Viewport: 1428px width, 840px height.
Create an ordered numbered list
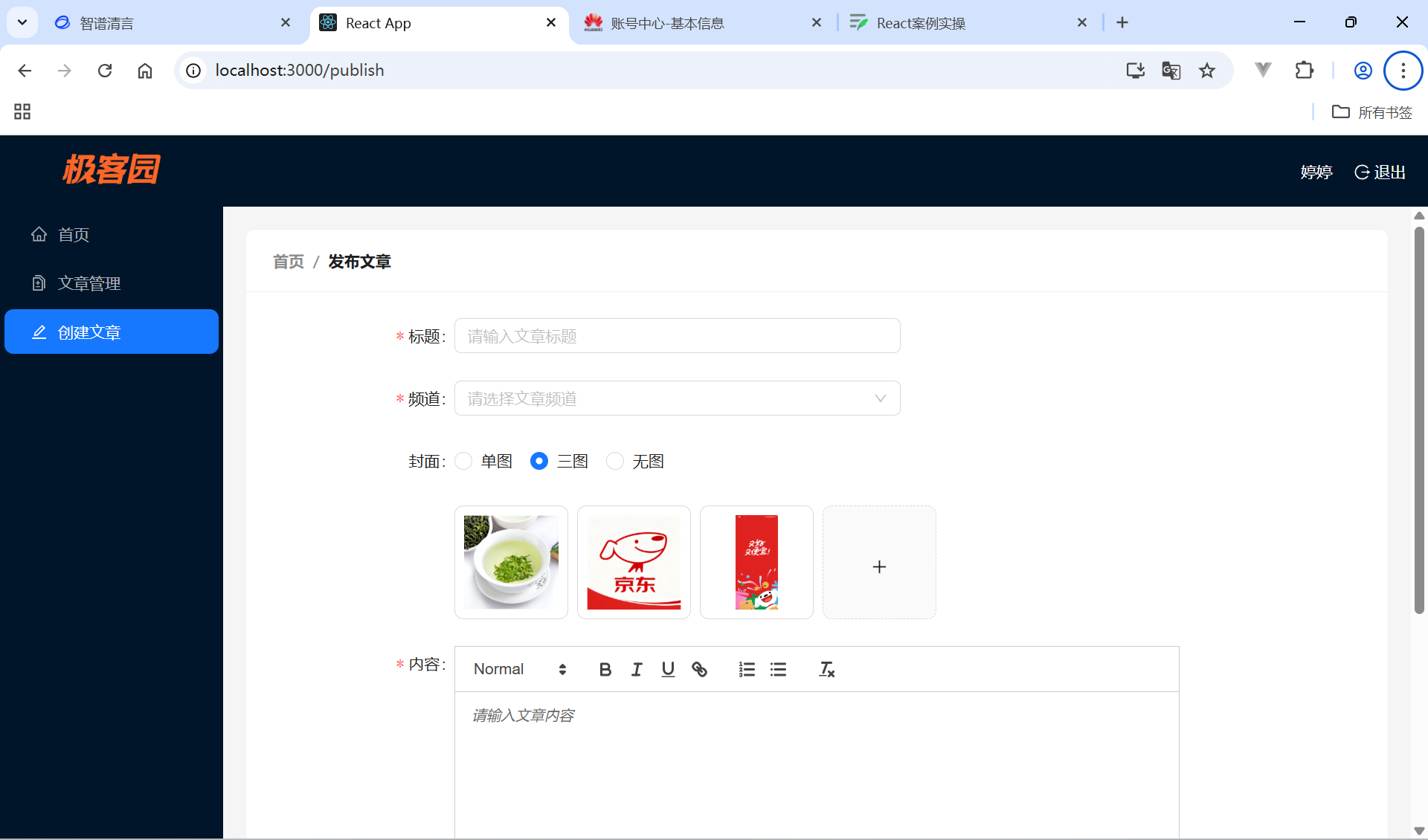click(x=747, y=670)
